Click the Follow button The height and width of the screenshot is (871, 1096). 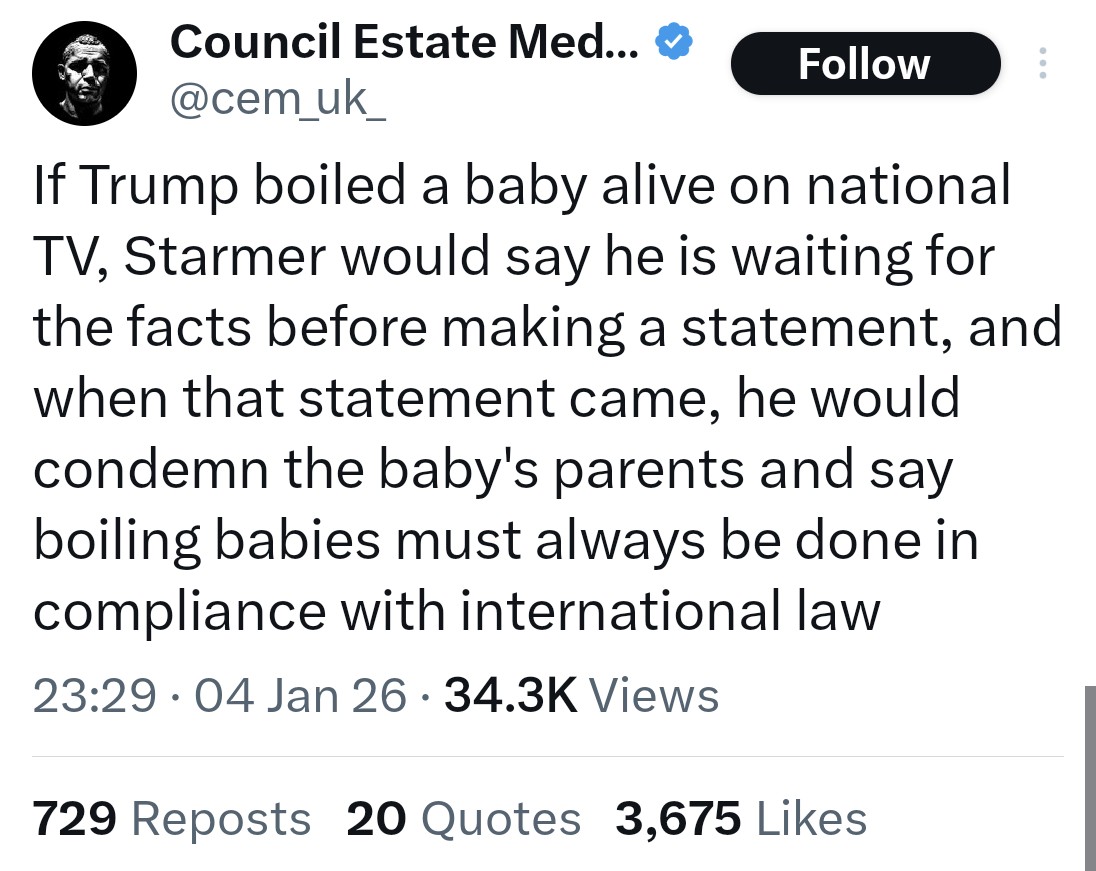(x=865, y=64)
